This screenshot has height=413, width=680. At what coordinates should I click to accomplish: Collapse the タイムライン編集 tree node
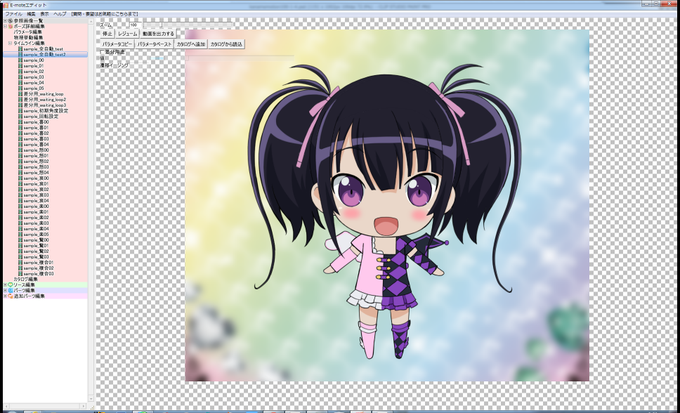pyautogui.click(x=10, y=43)
